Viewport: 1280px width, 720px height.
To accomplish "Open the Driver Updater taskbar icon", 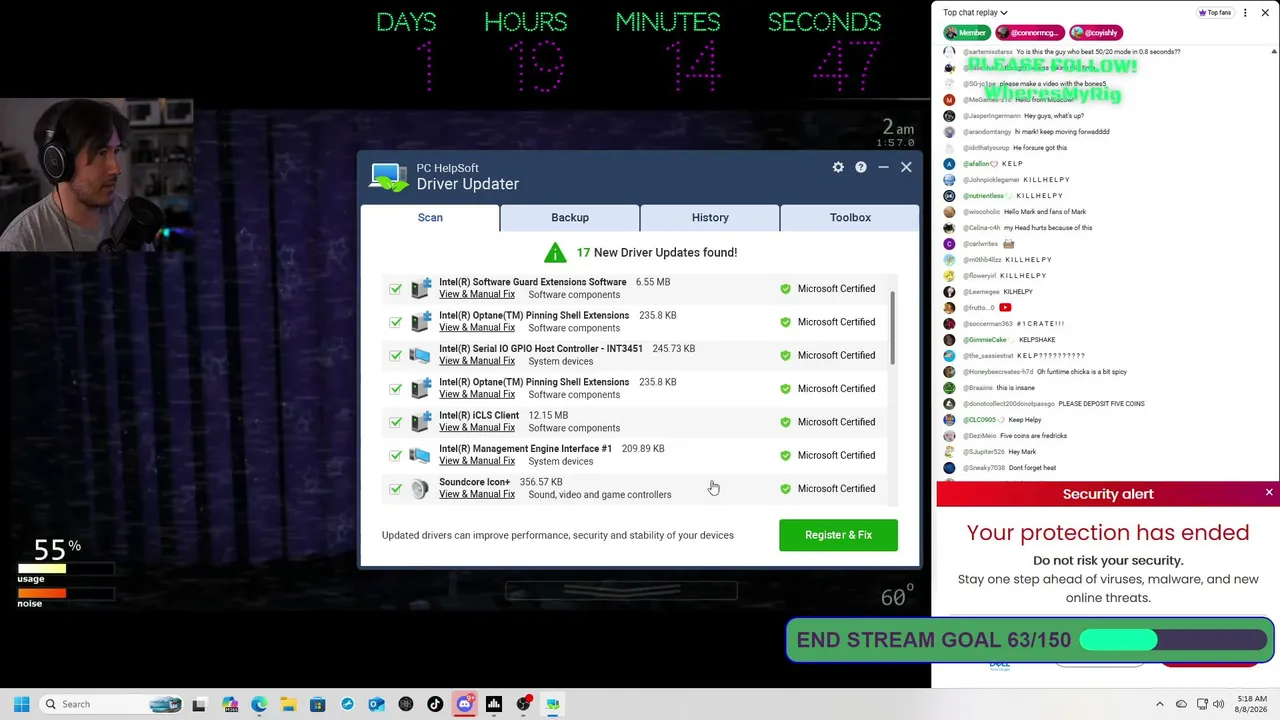I will pos(552,704).
